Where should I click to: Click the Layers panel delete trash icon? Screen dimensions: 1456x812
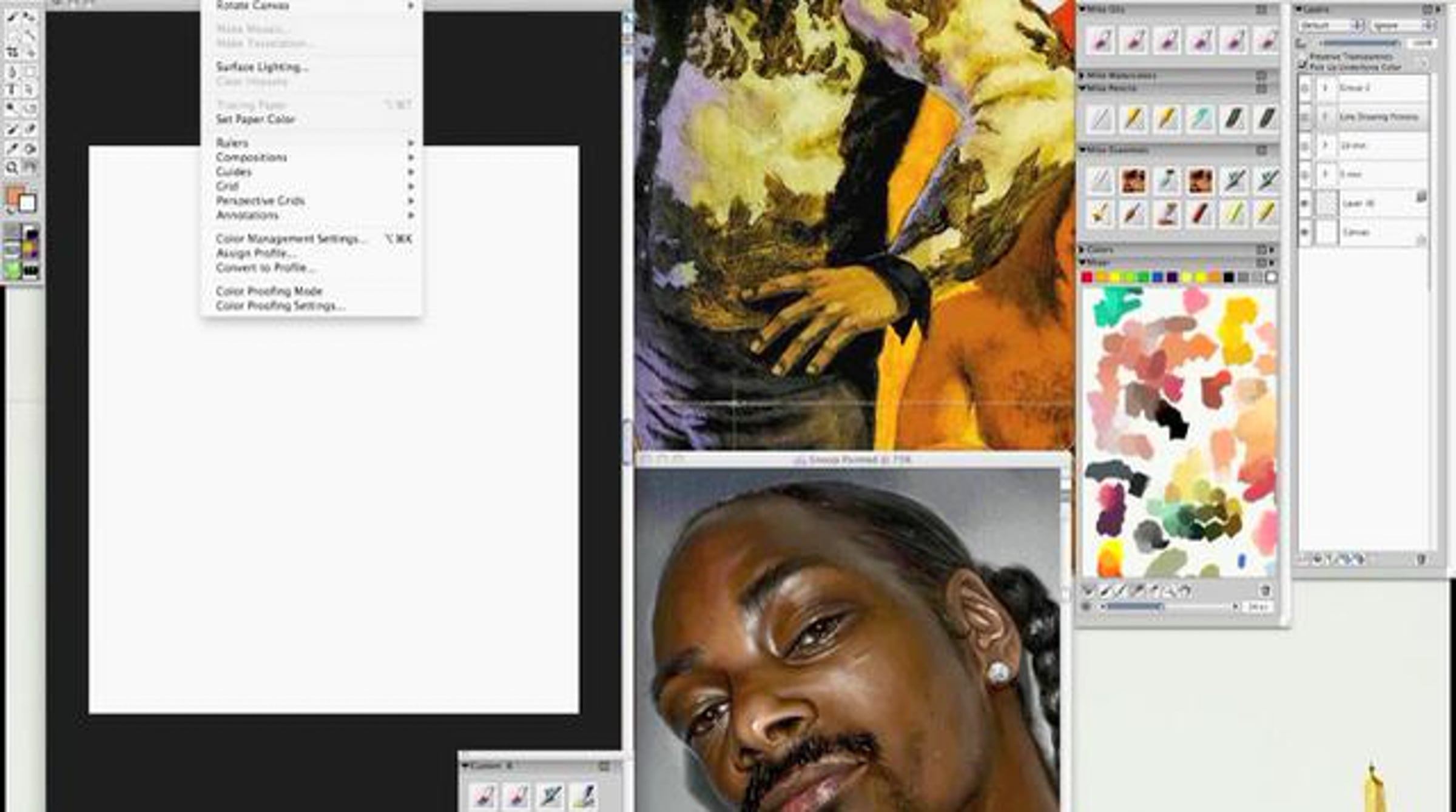1421,560
